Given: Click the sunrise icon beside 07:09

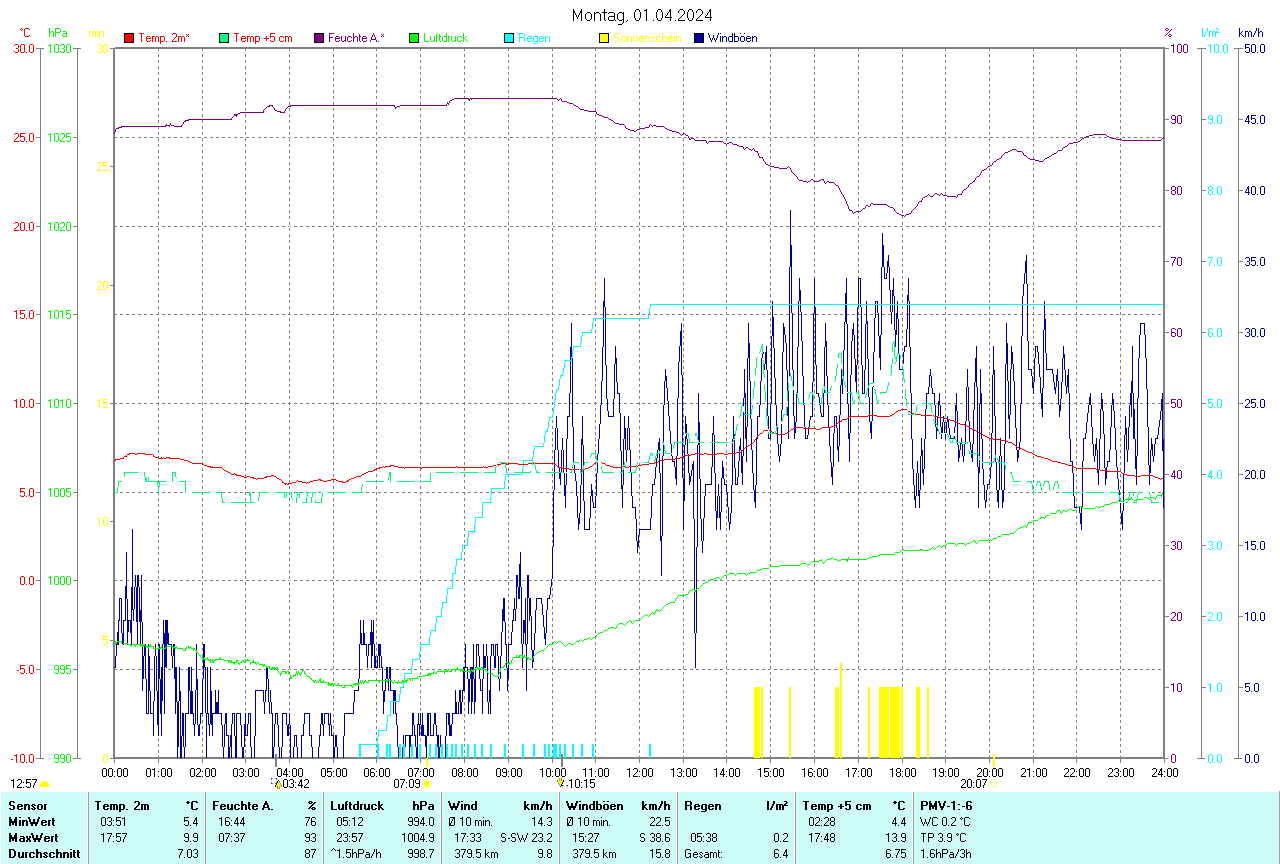Looking at the screenshot, I should [x=427, y=784].
